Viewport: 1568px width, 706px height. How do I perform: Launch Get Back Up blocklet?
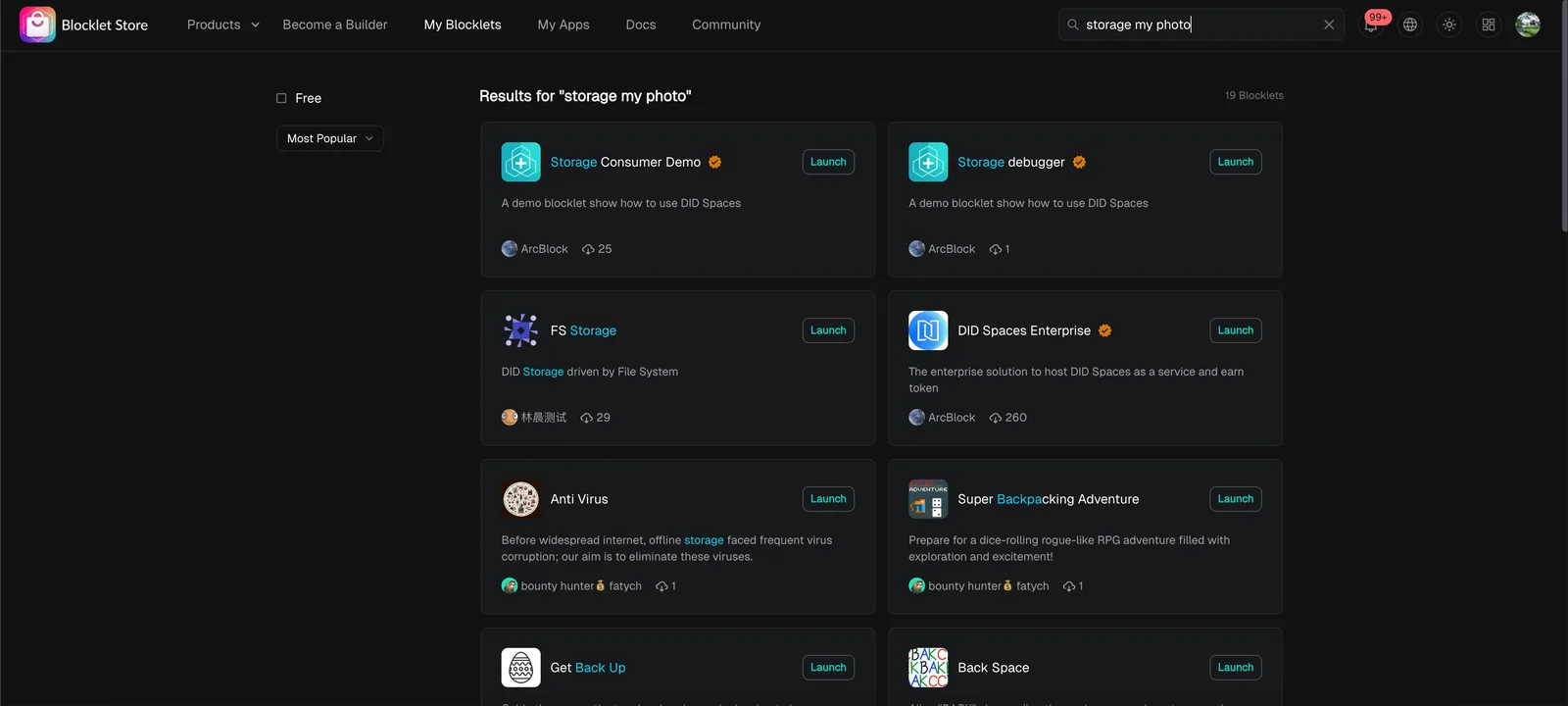pyautogui.click(x=828, y=668)
